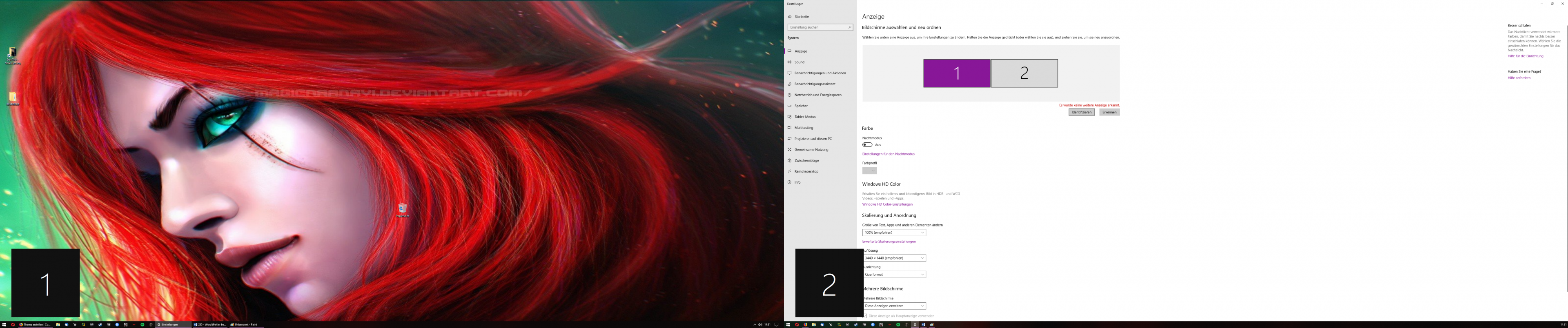This screenshot has width=1568, height=328.
Task: Show hidden tray icons chevron on left taskbar
Action: pos(755,324)
